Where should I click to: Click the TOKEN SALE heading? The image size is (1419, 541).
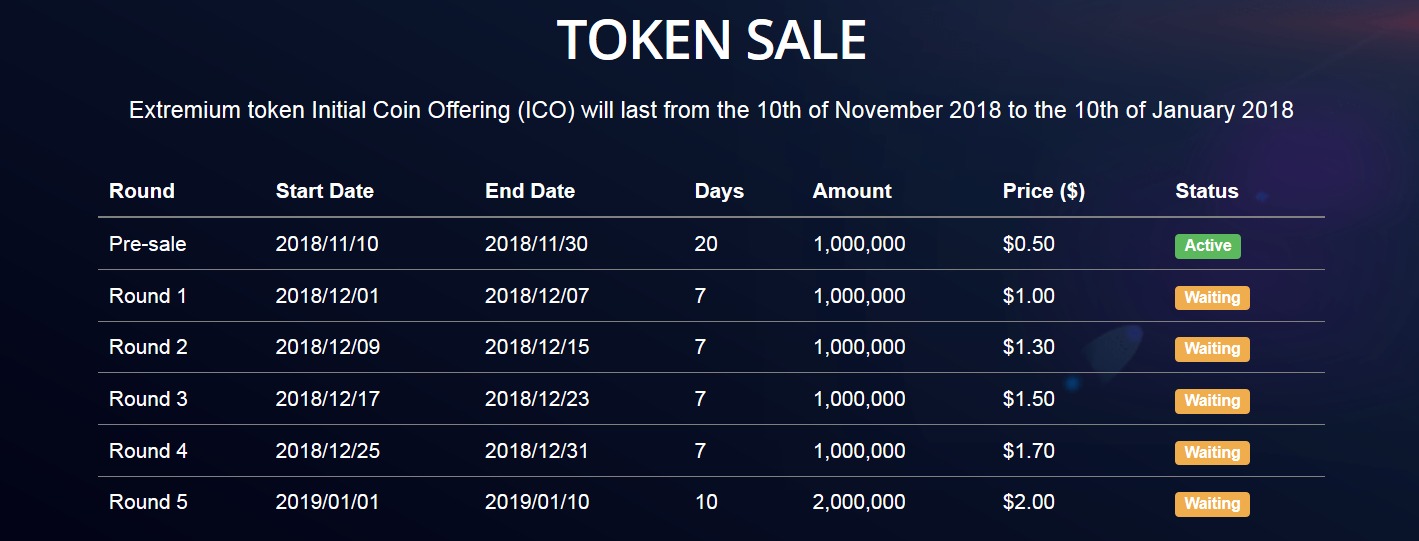click(711, 40)
